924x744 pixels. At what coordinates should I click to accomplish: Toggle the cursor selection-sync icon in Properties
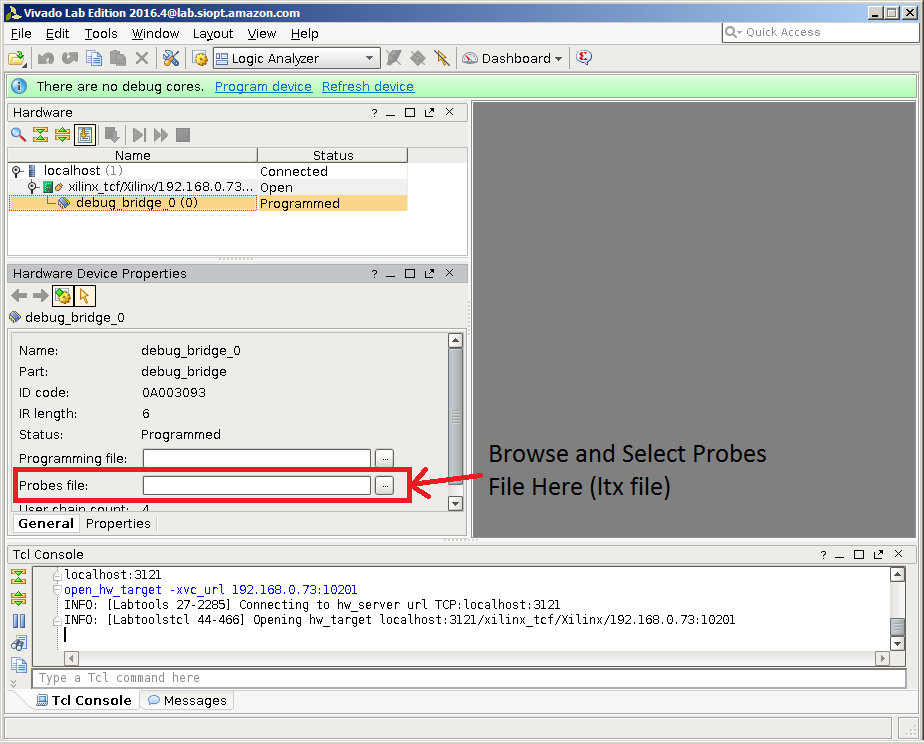click(85, 296)
